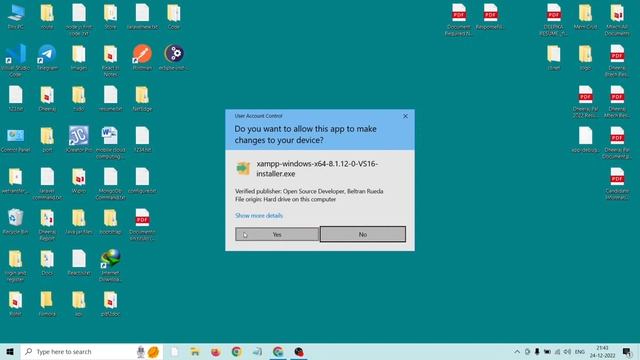Select the laravel command text file
Screen dimensions: 640x360
pos(47,184)
